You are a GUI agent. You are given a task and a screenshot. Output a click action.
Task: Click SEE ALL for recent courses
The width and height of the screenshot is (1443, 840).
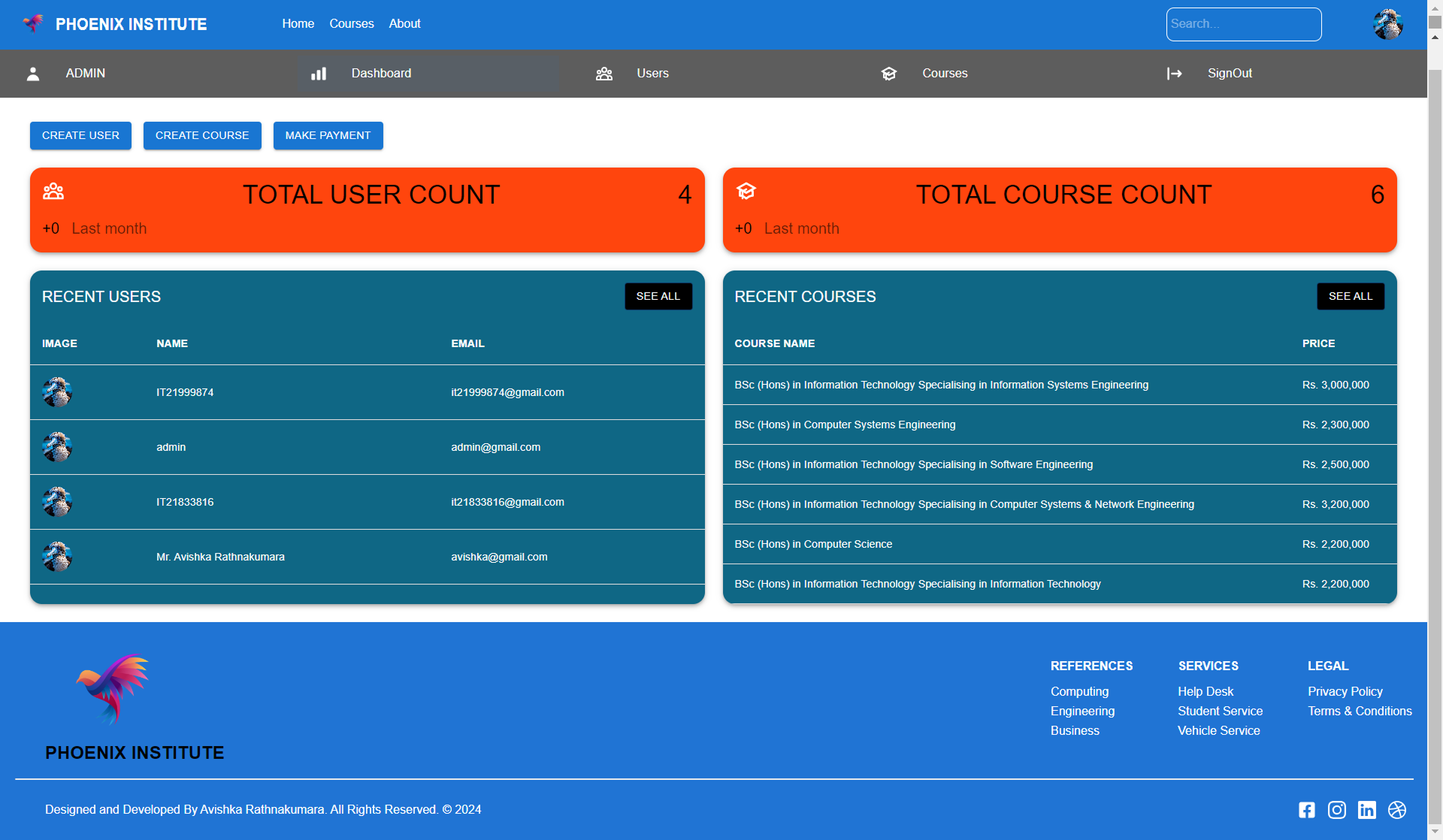(1350, 296)
